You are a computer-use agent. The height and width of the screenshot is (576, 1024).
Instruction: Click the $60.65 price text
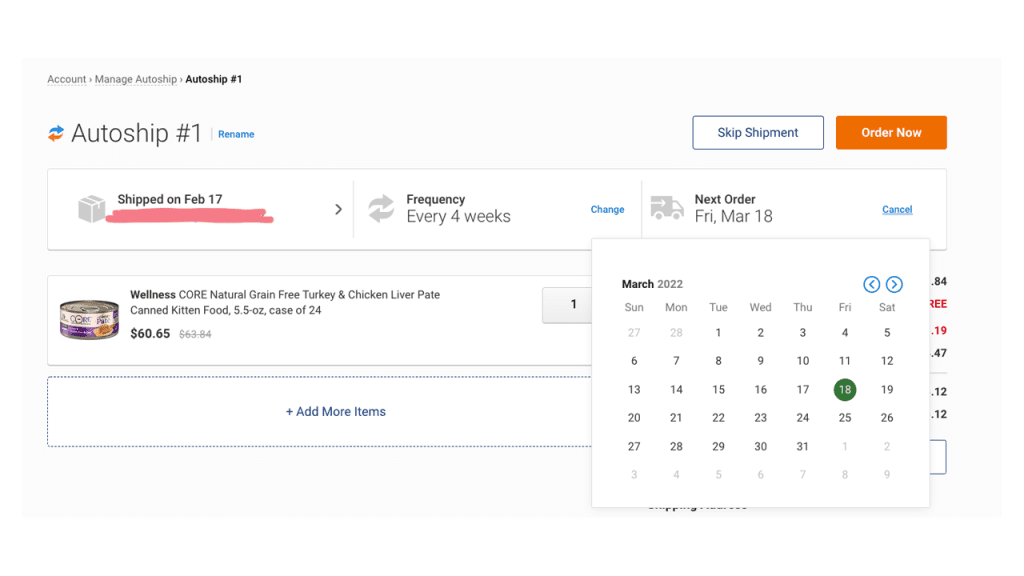pyautogui.click(x=150, y=334)
